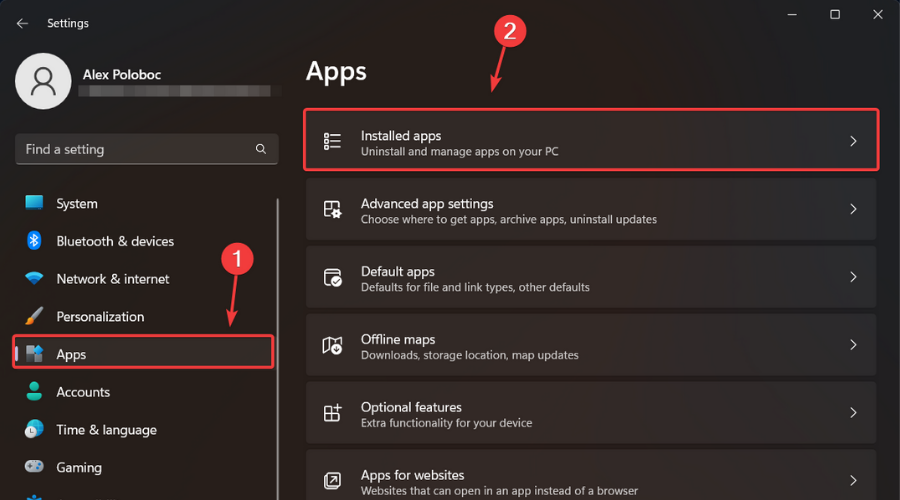This screenshot has width=900, height=500.
Task: Open Default apps via its chevron
Action: [854, 277]
